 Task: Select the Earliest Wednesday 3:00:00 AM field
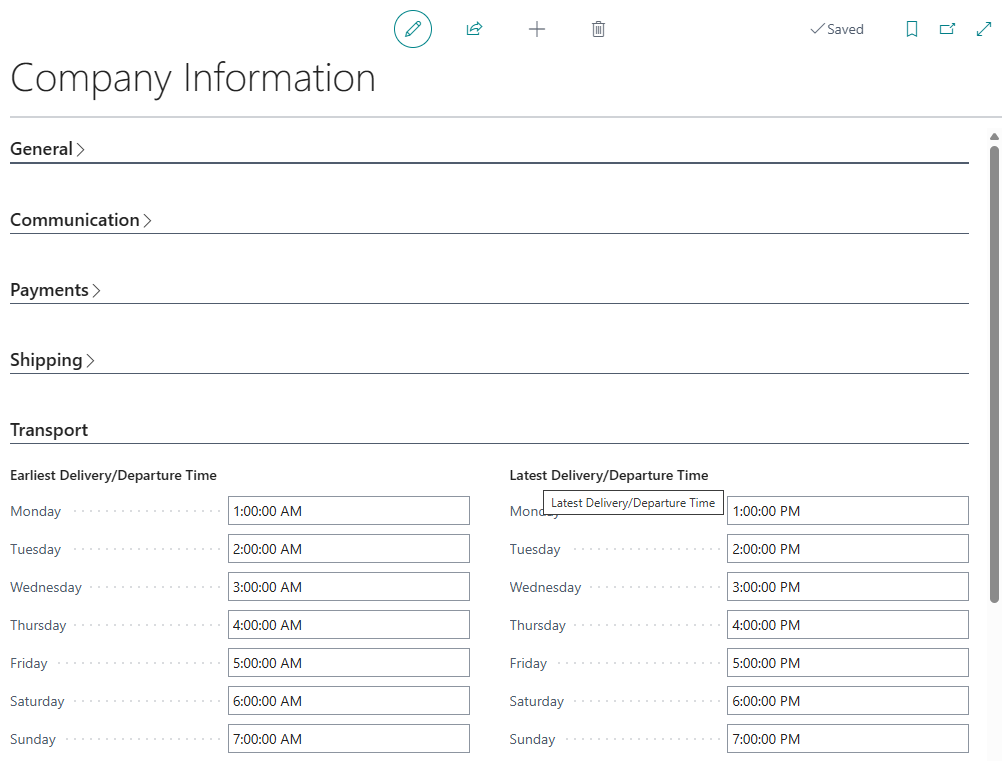[348, 587]
